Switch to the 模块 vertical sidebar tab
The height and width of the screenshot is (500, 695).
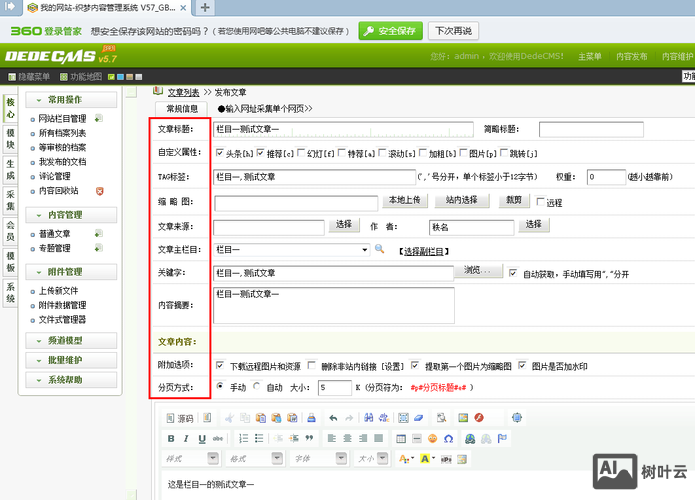10,139
